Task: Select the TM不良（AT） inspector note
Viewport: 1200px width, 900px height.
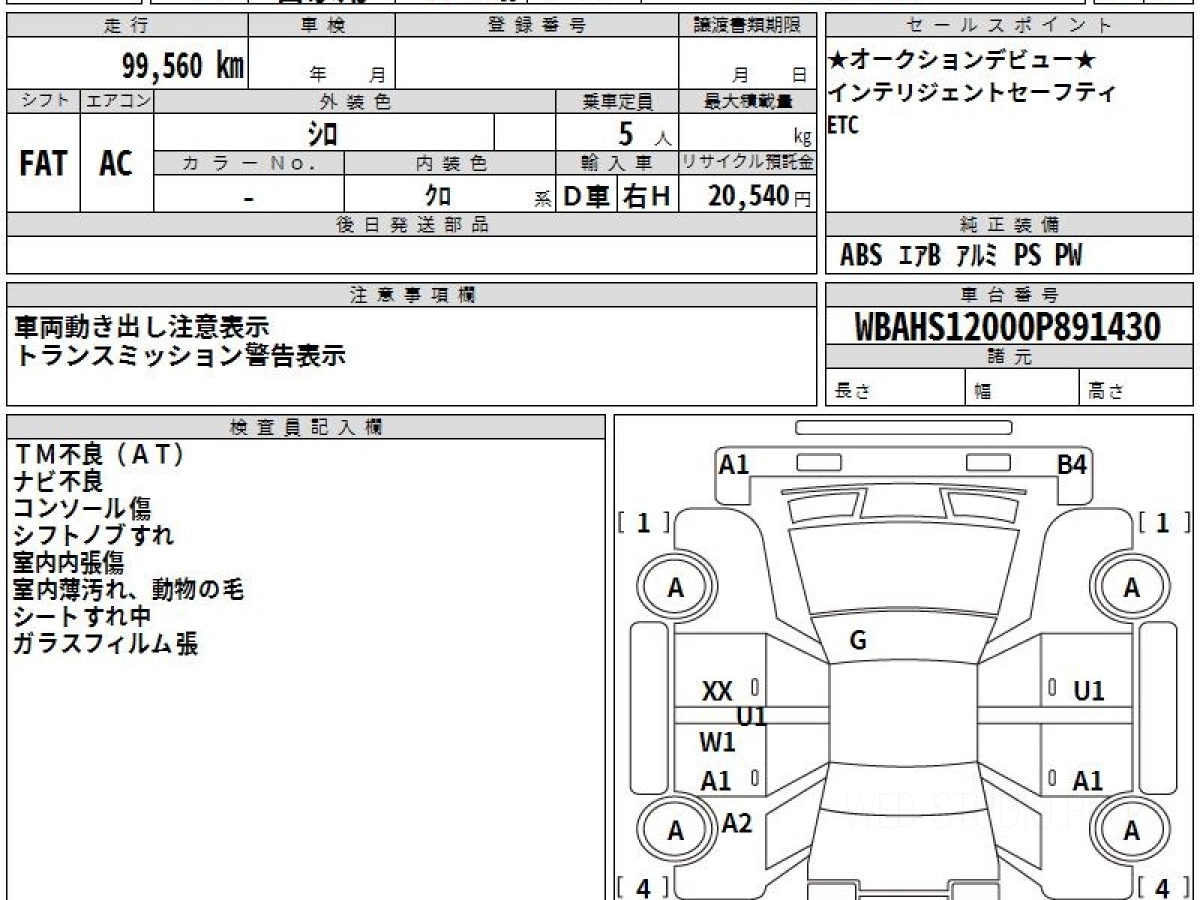Action: click(99, 454)
